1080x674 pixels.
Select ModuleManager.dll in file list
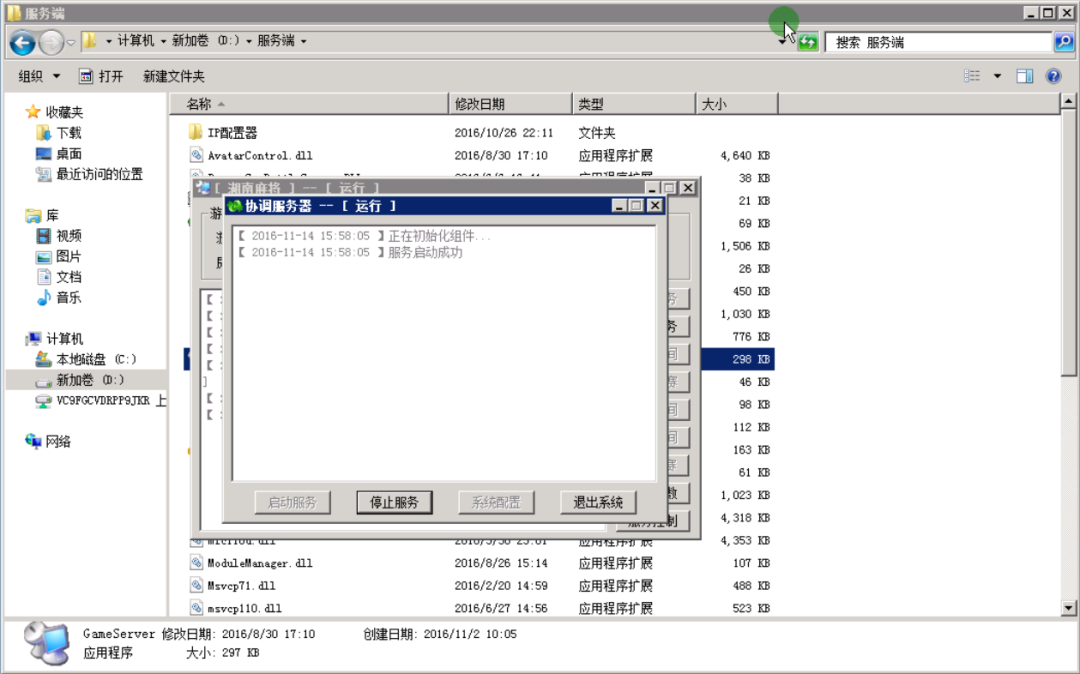coord(260,563)
